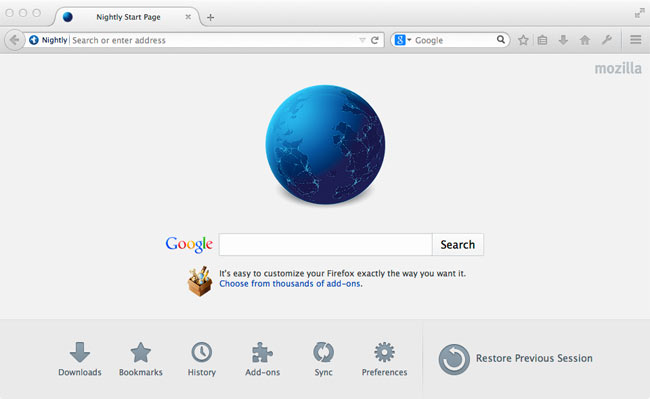Open Preferences gear shortcut
Screen dimensions: 650x399
click(x=384, y=359)
